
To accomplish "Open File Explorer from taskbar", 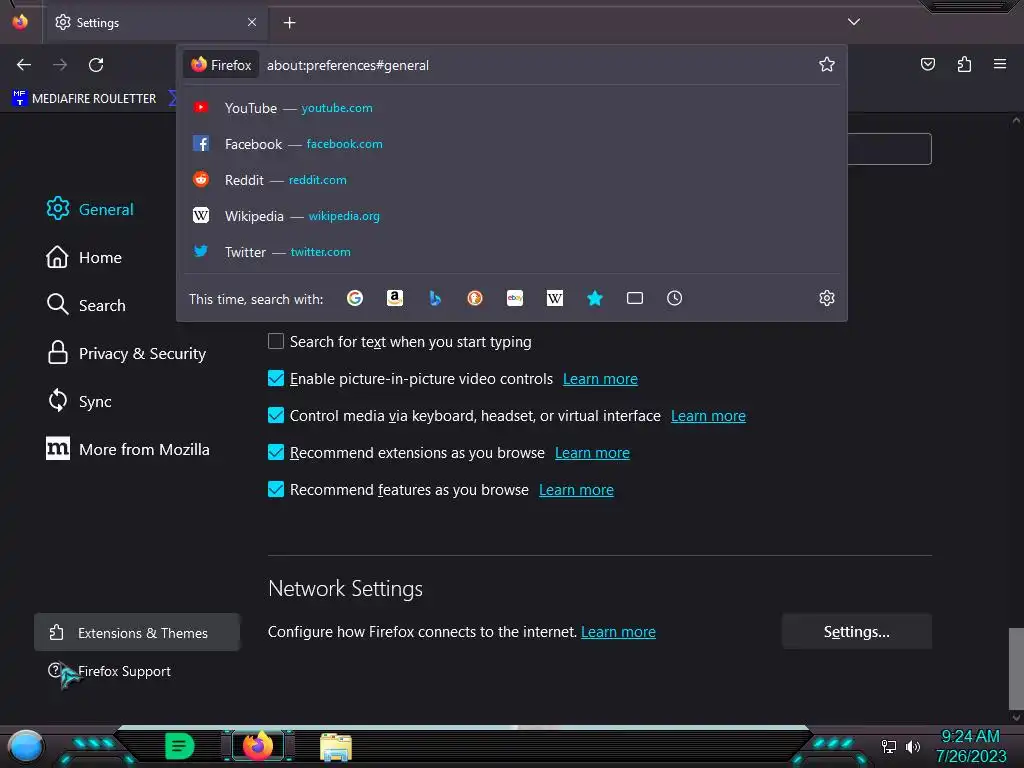I will pyautogui.click(x=336, y=746).
